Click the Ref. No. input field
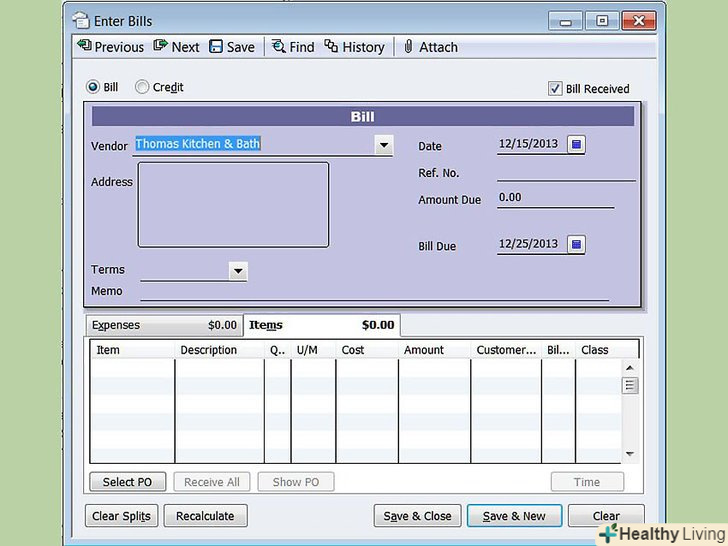Screen dimensions: 728x546 [x=565, y=172]
